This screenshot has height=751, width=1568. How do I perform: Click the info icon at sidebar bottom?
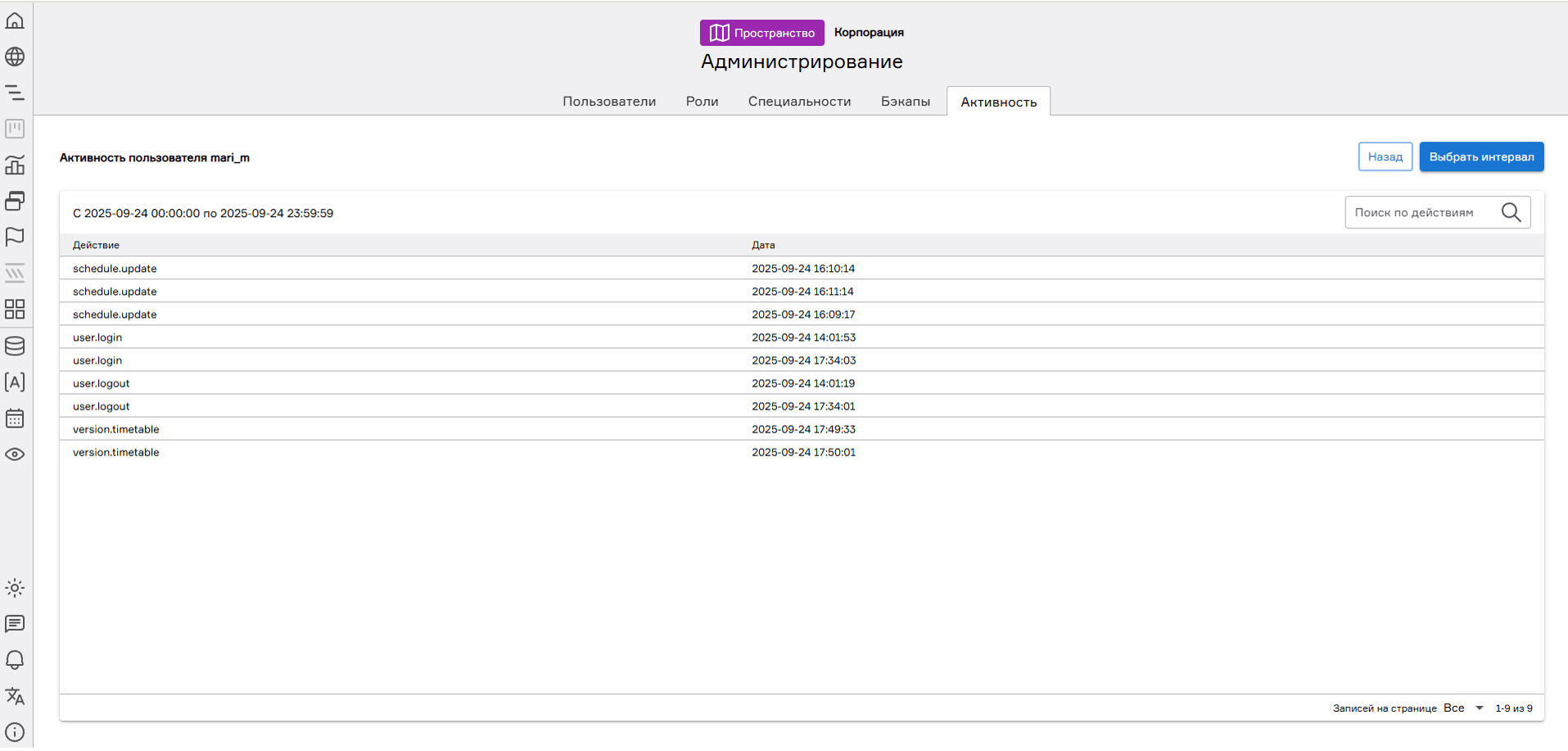point(15,732)
